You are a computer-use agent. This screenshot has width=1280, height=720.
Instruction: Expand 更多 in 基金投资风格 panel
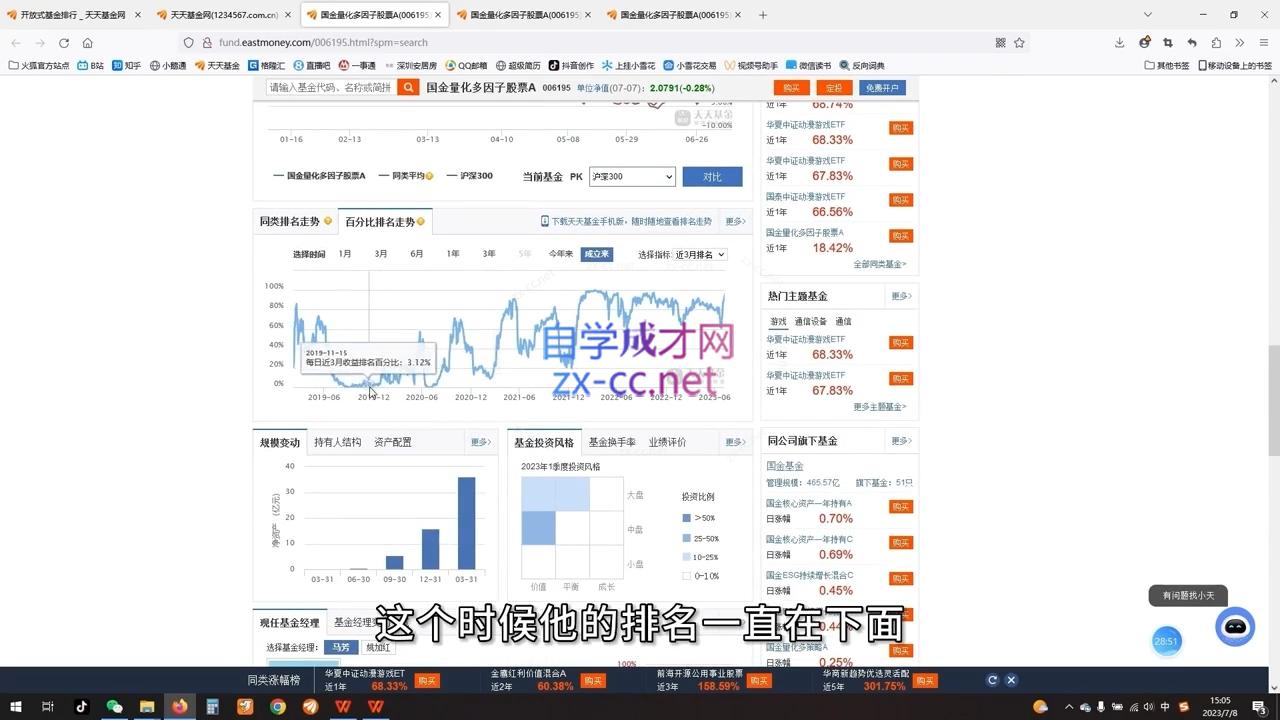pos(736,442)
